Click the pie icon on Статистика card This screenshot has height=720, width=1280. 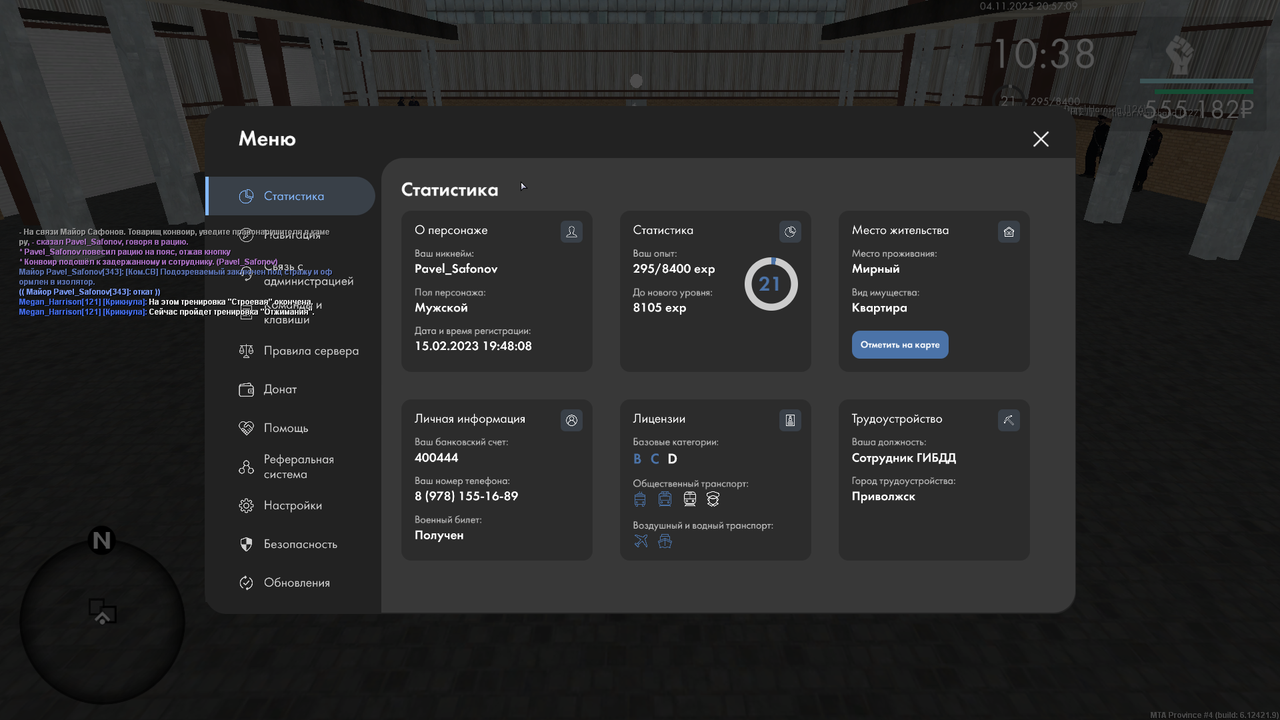pos(790,232)
